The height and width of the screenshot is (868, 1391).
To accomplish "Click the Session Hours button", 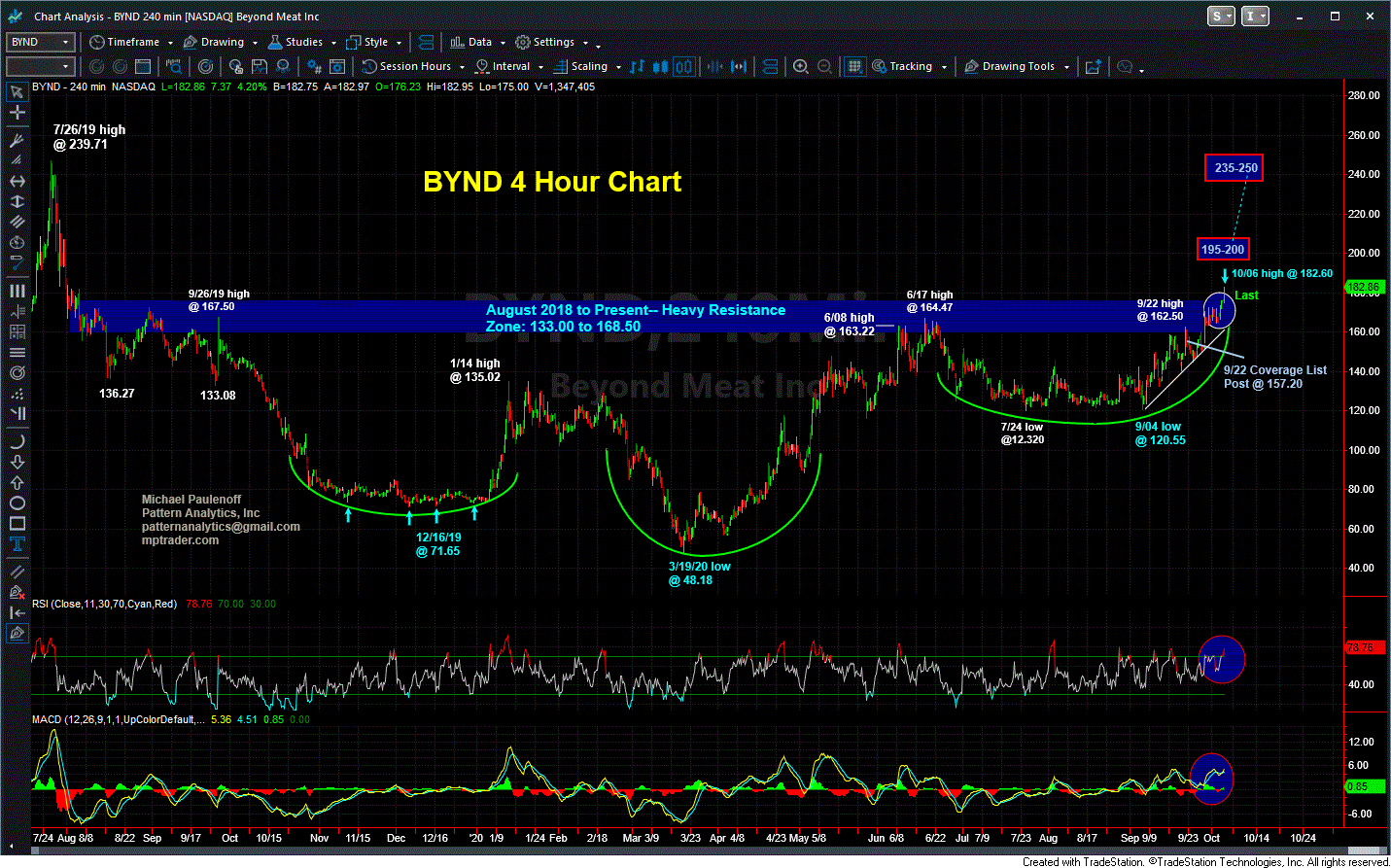I will (x=406, y=66).
